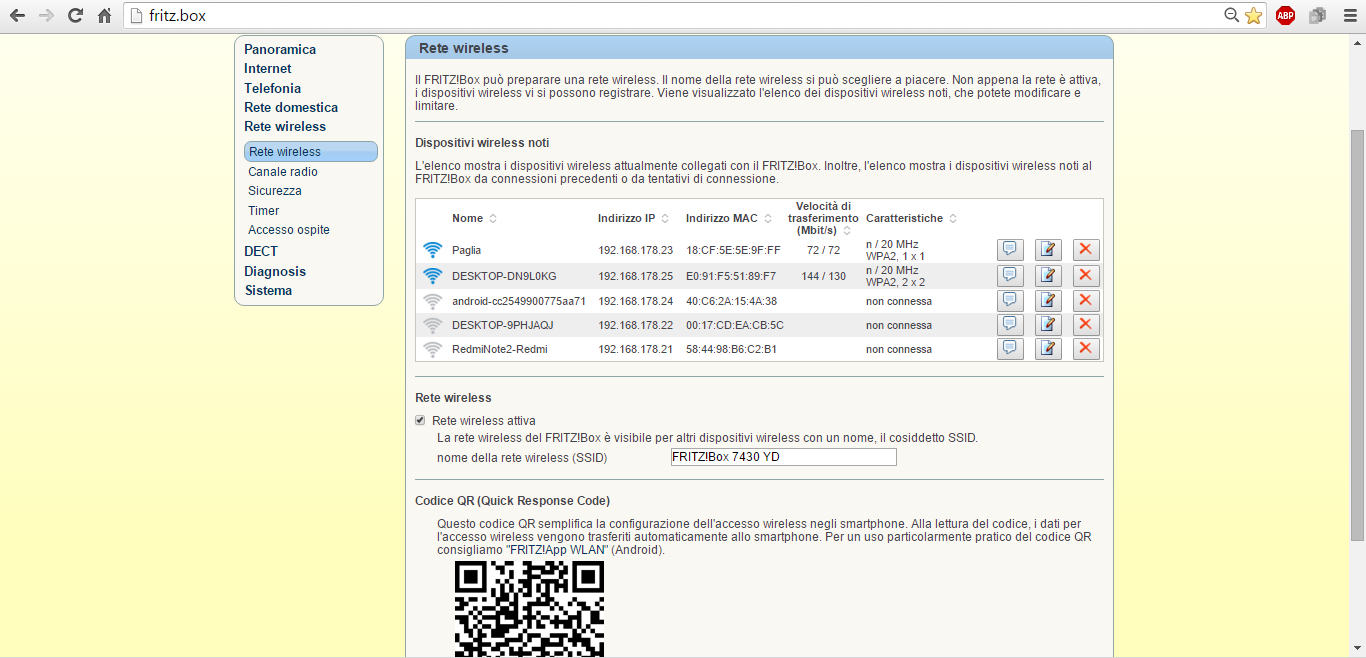Open the Sicurezza submenu item
1366x658 pixels.
pos(275,191)
